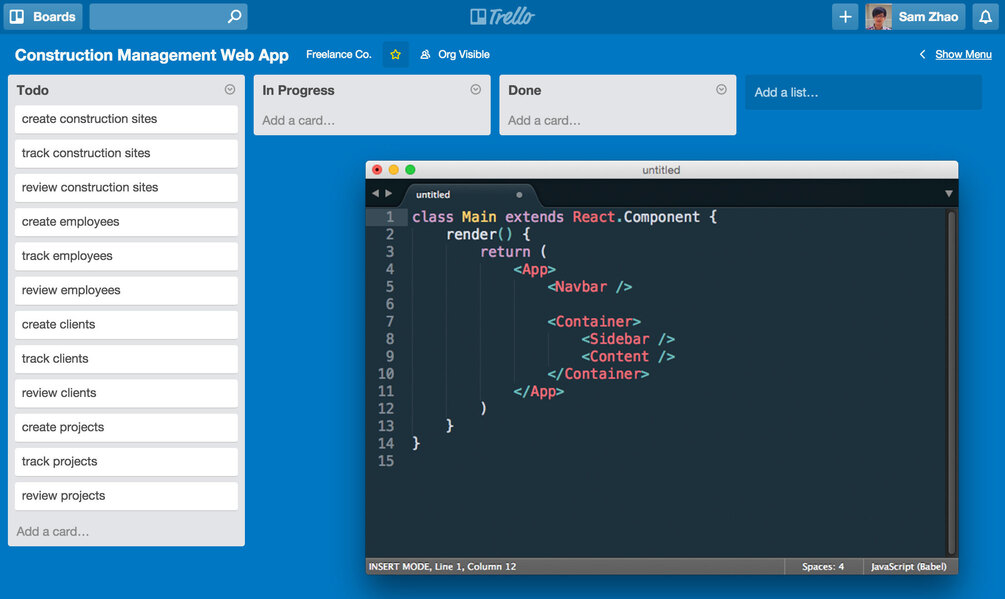Click the untitled window title bar text
Image resolution: width=1005 pixels, height=599 pixels.
pyautogui.click(x=661, y=170)
